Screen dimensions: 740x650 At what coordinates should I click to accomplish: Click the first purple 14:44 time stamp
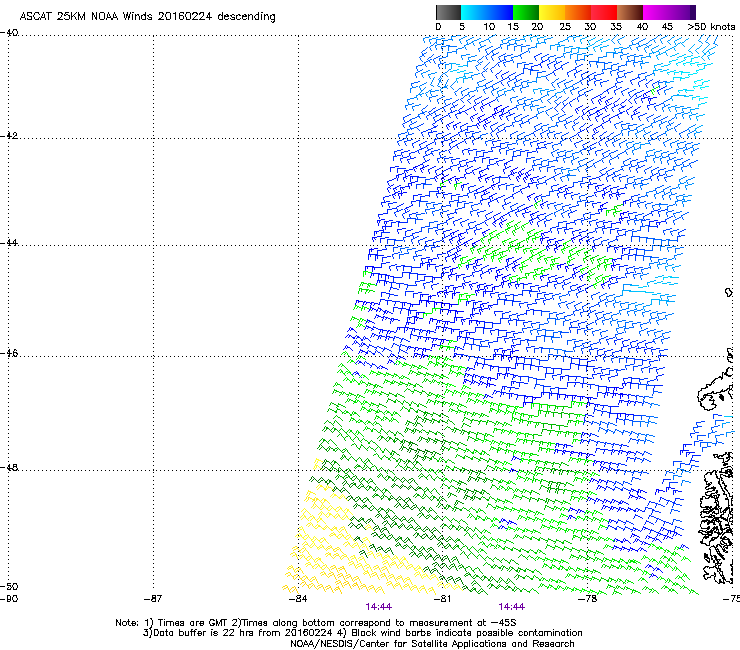[x=378, y=607]
